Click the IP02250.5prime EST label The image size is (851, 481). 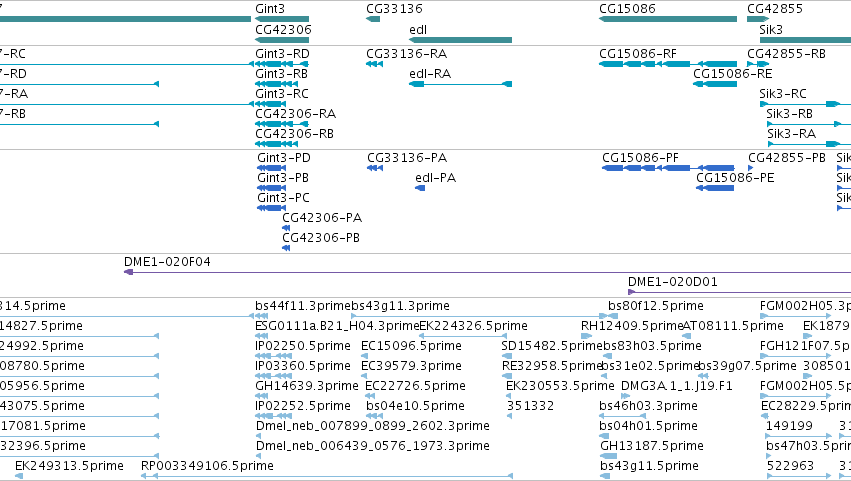tap(303, 346)
